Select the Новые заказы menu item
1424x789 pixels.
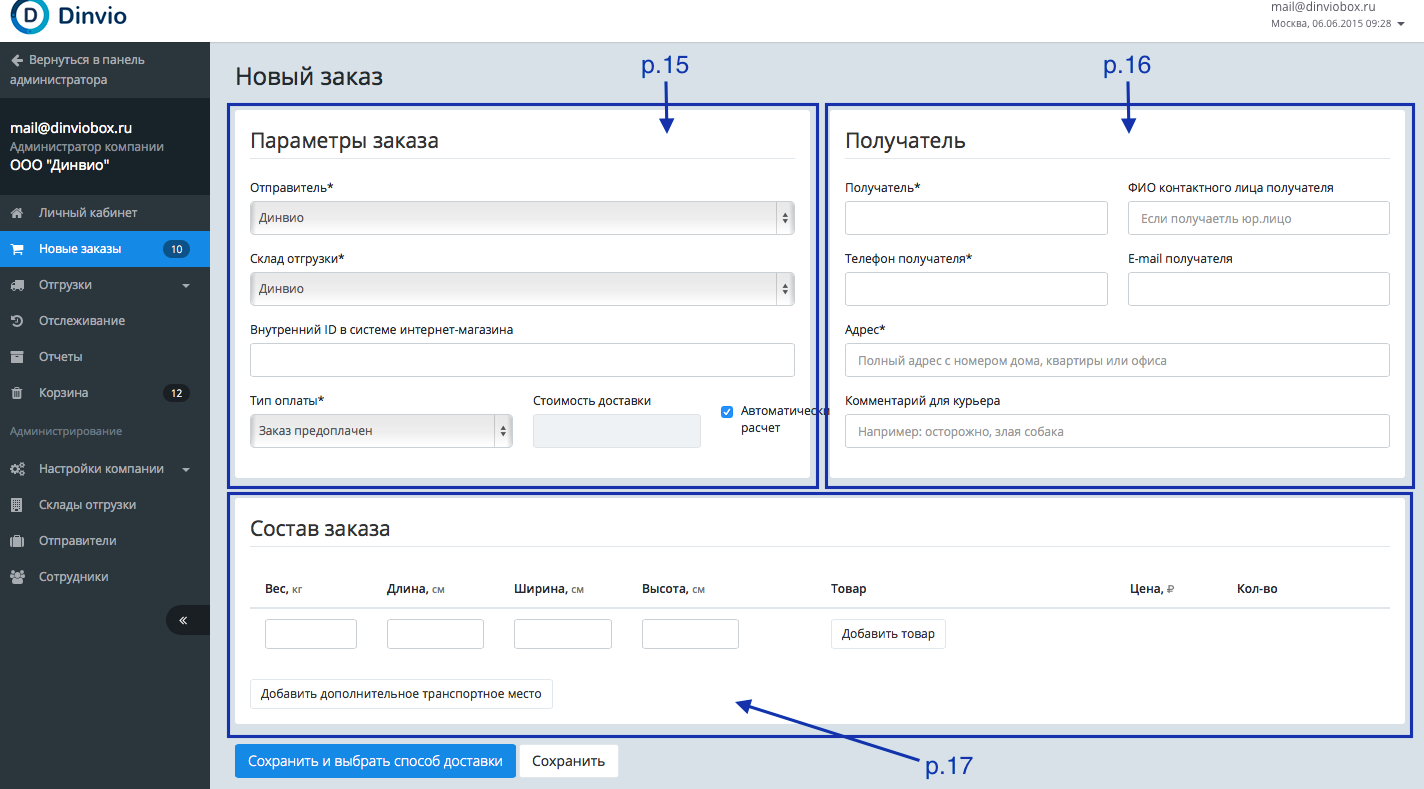[105, 249]
